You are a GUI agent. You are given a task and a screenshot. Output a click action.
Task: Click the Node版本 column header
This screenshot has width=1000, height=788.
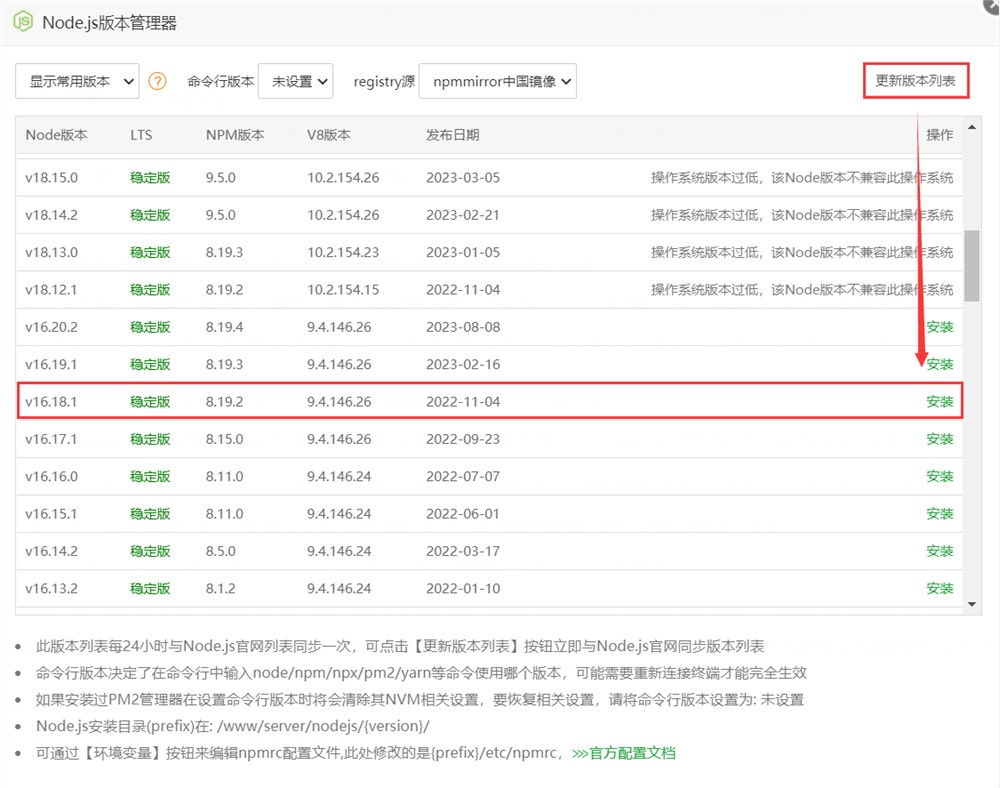(57, 135)
